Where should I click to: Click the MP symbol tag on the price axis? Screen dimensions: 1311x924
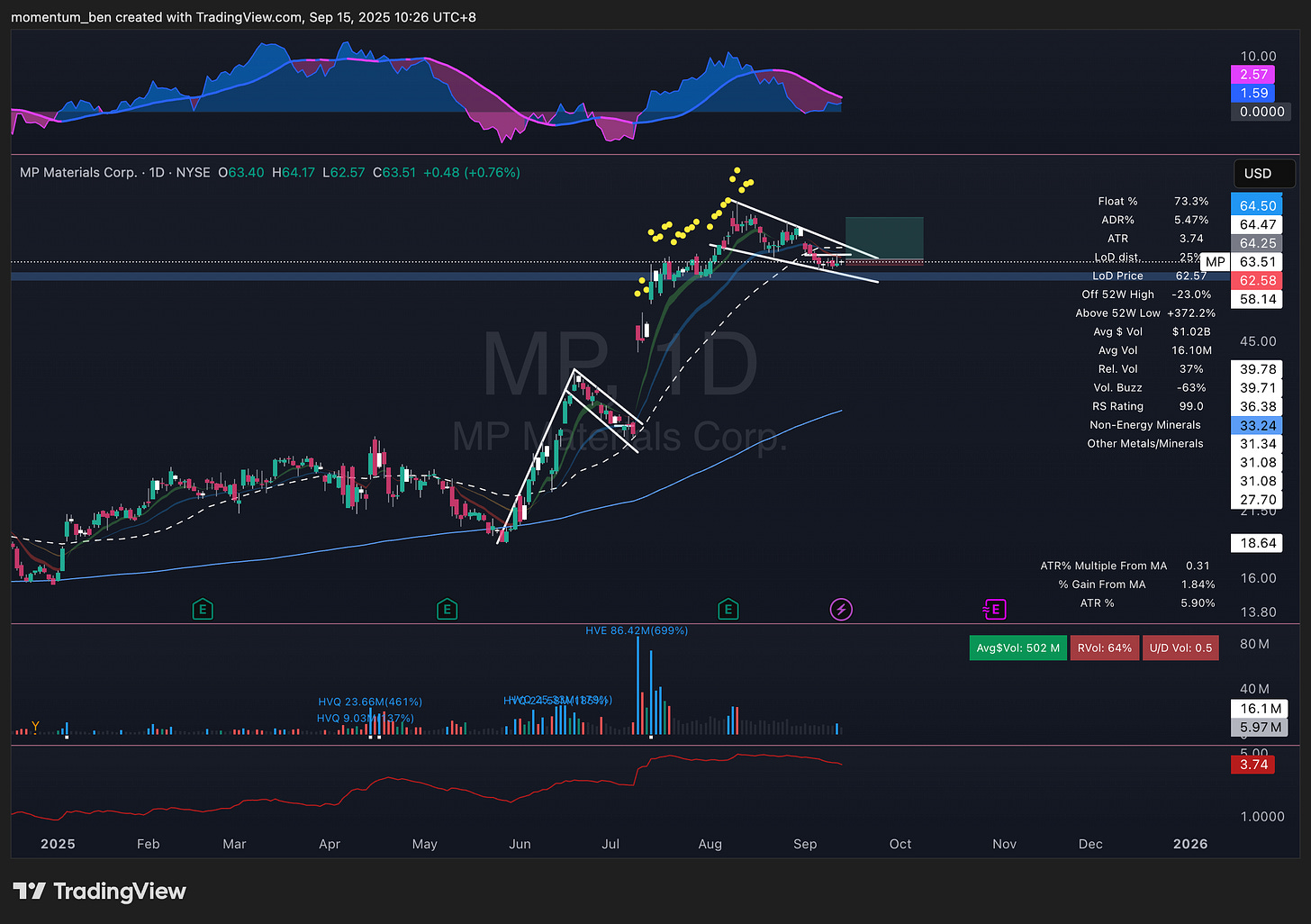click(1215, 262)
